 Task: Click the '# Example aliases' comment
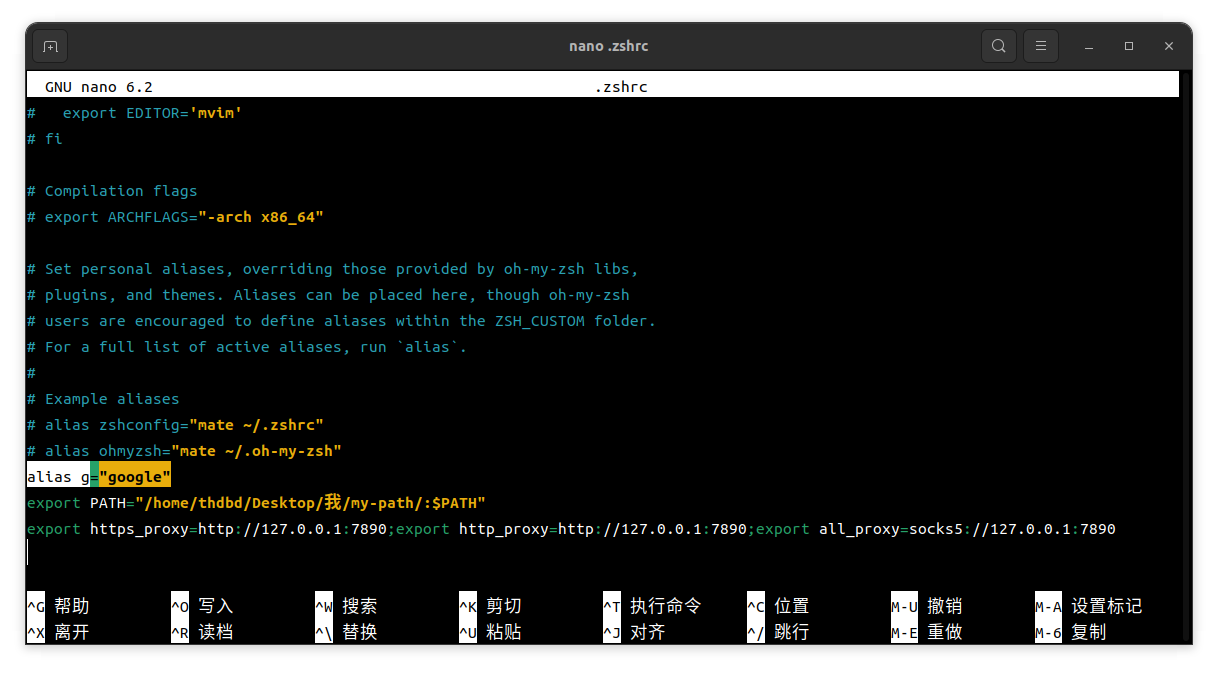(103, 399)
